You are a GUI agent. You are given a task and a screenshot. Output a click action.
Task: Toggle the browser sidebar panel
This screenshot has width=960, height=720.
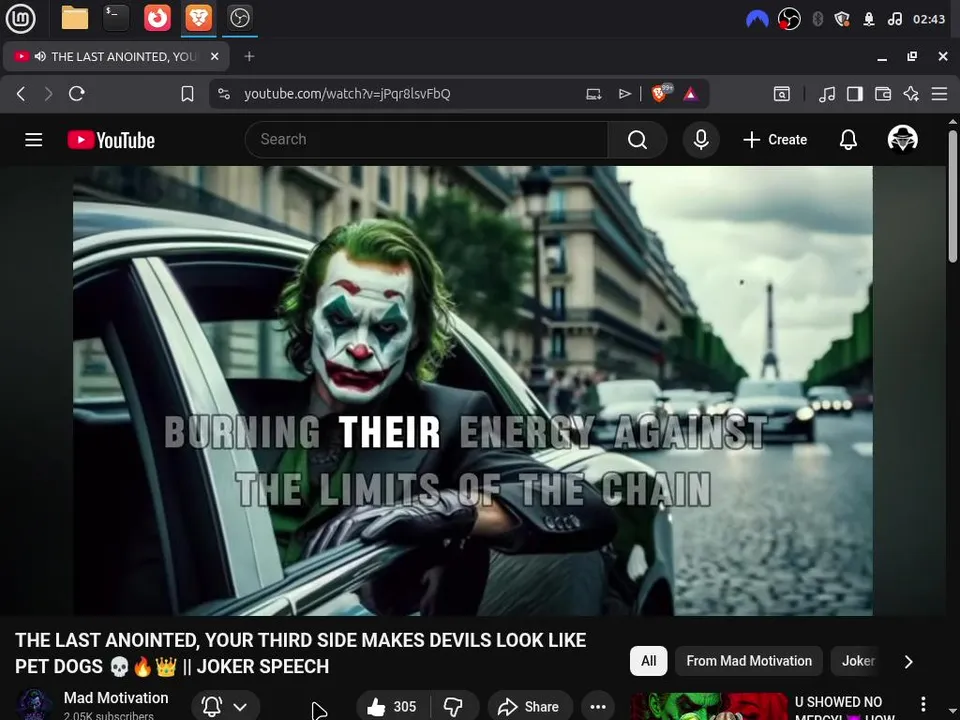tap(855, 94)
